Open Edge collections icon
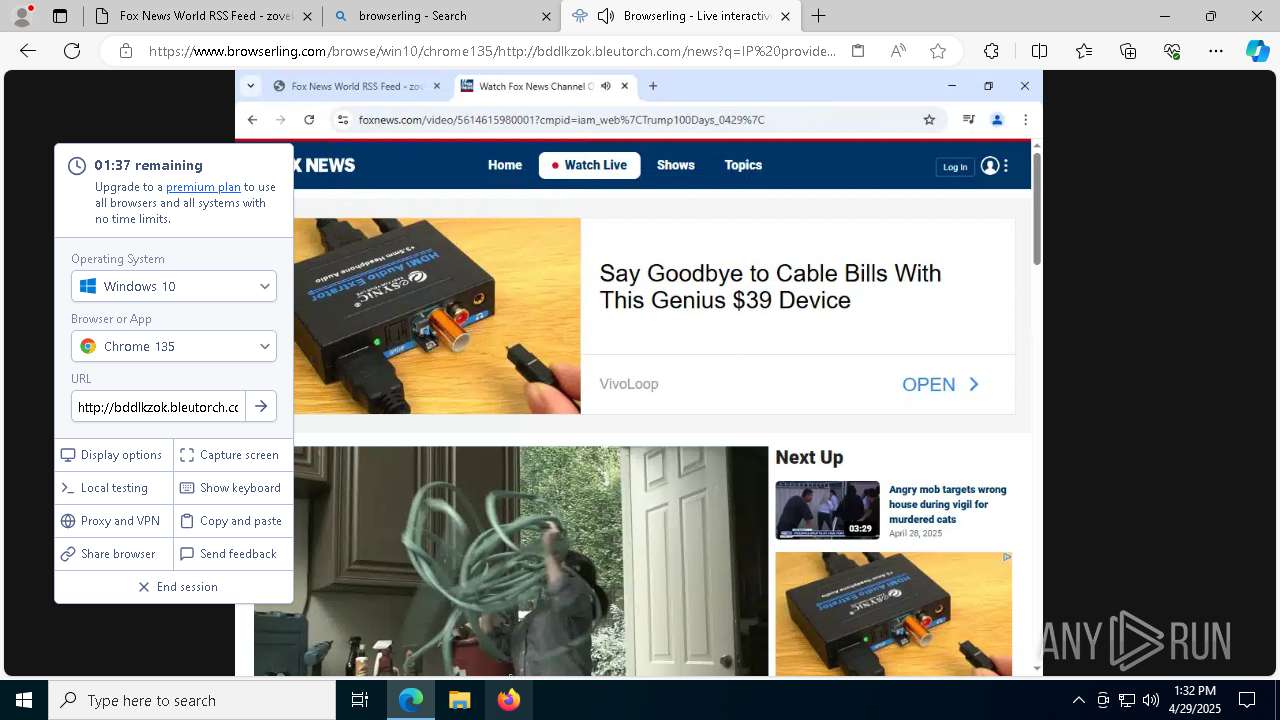This screenshot has width=1280, height=720. (x=1128, y=51)
